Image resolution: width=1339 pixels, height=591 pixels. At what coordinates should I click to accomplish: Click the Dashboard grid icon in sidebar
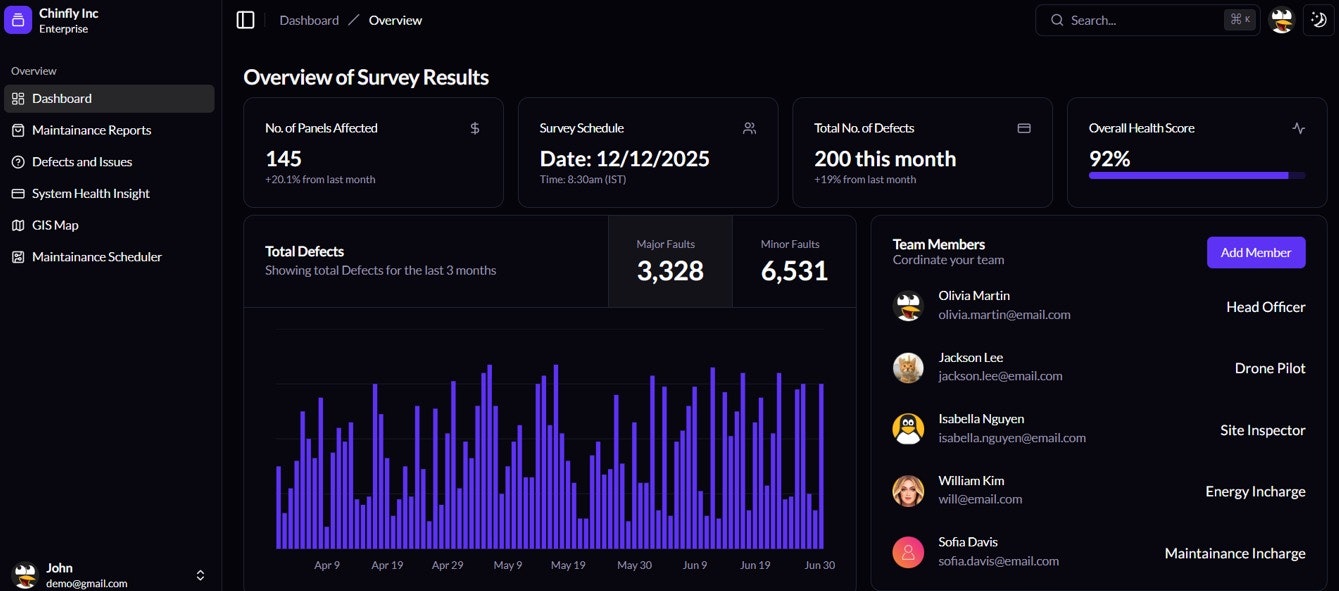point(18,98)
